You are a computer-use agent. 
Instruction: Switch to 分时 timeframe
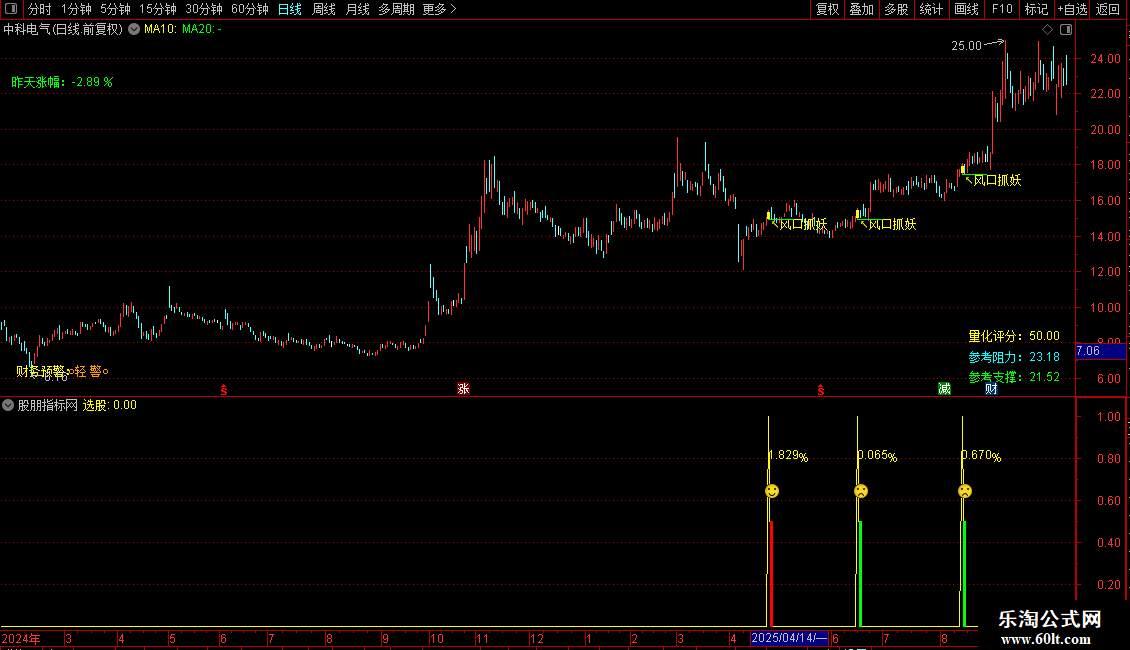pyautogui.click(x=40, y=9)
